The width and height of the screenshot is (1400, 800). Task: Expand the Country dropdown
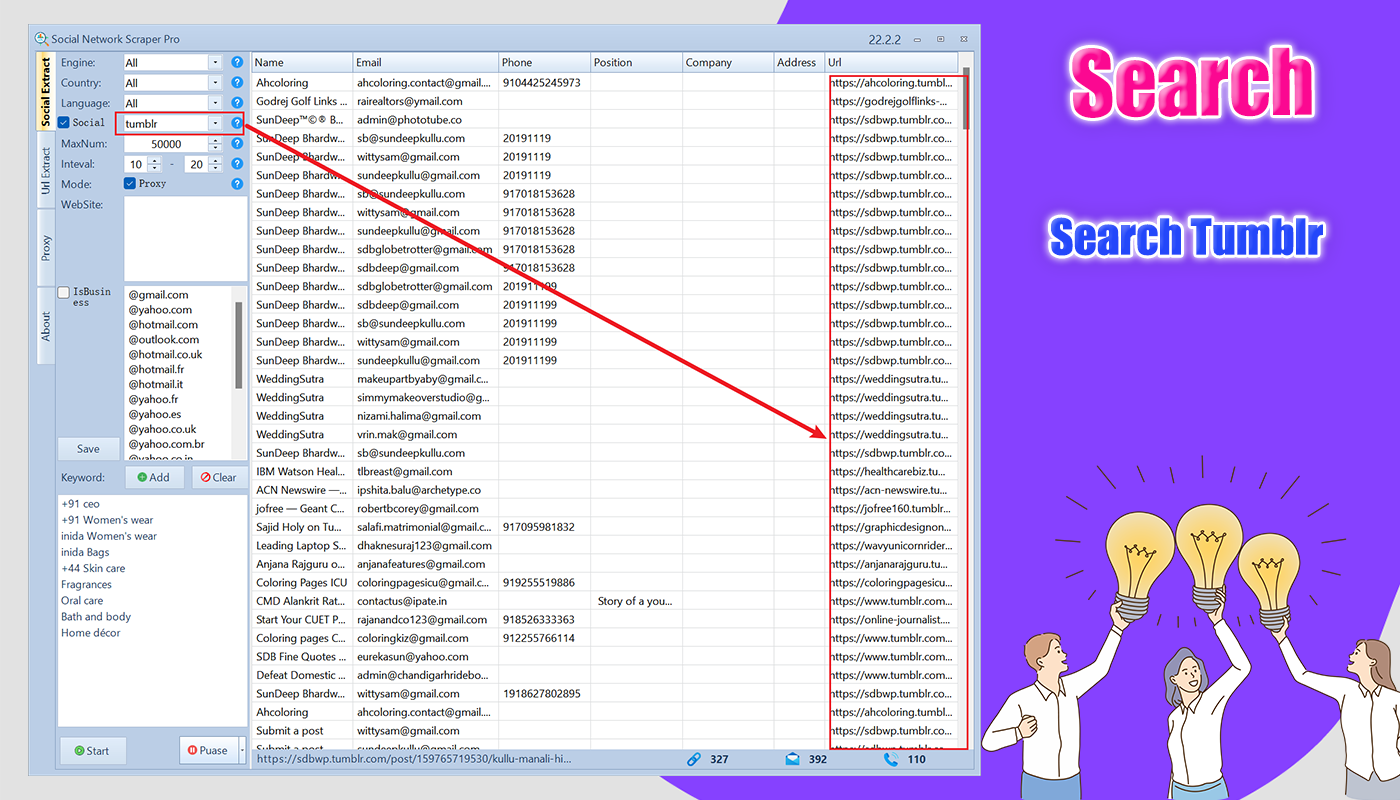[215, 82]
